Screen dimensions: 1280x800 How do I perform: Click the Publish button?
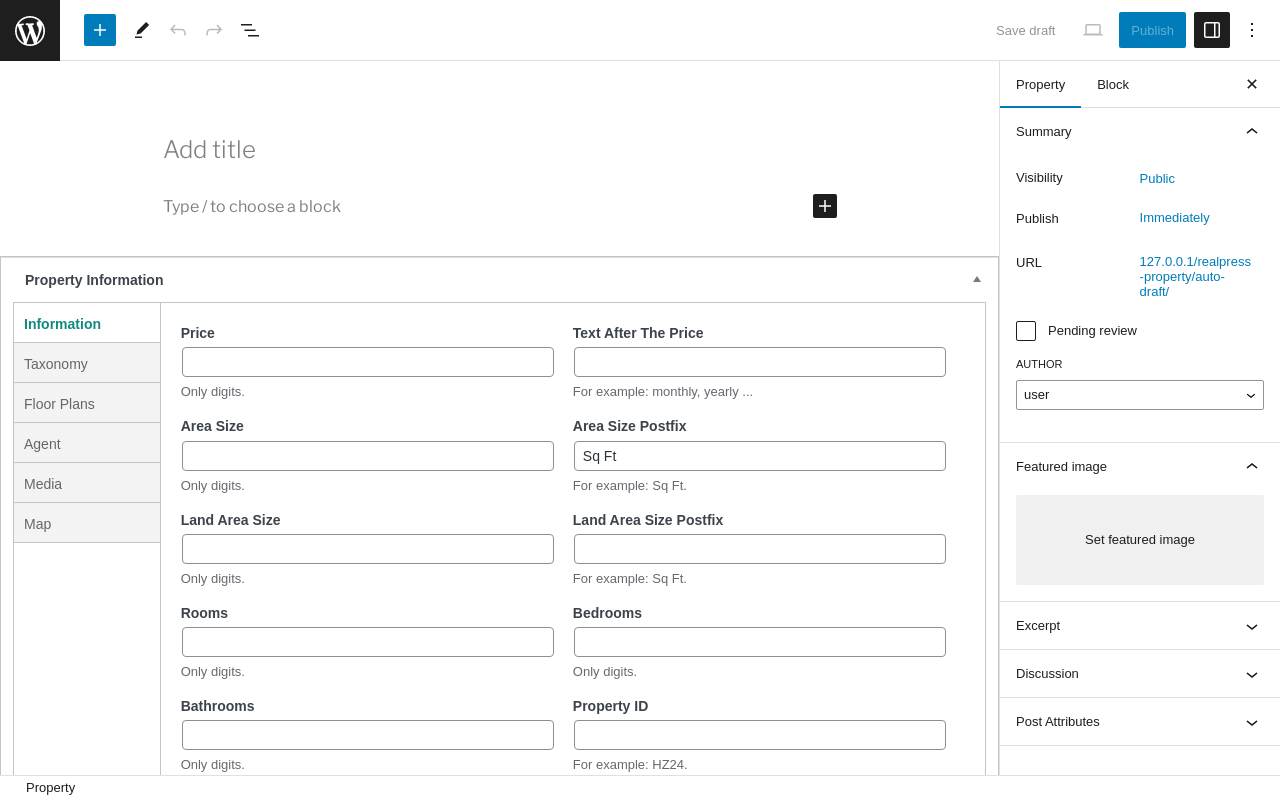click(1152, 30)
